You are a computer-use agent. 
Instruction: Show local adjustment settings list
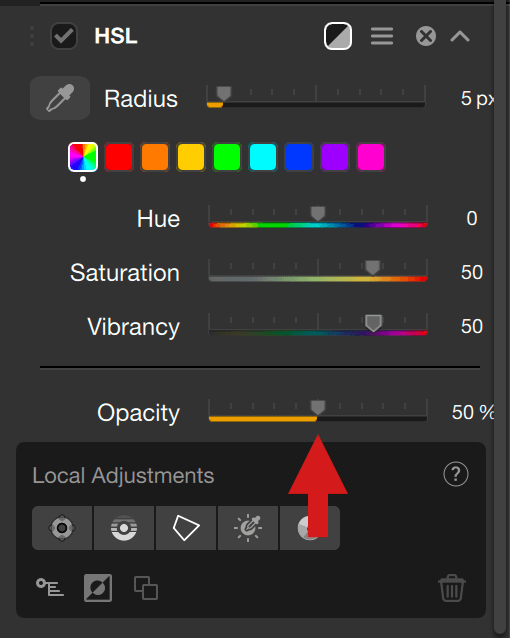tap(50, 587)
